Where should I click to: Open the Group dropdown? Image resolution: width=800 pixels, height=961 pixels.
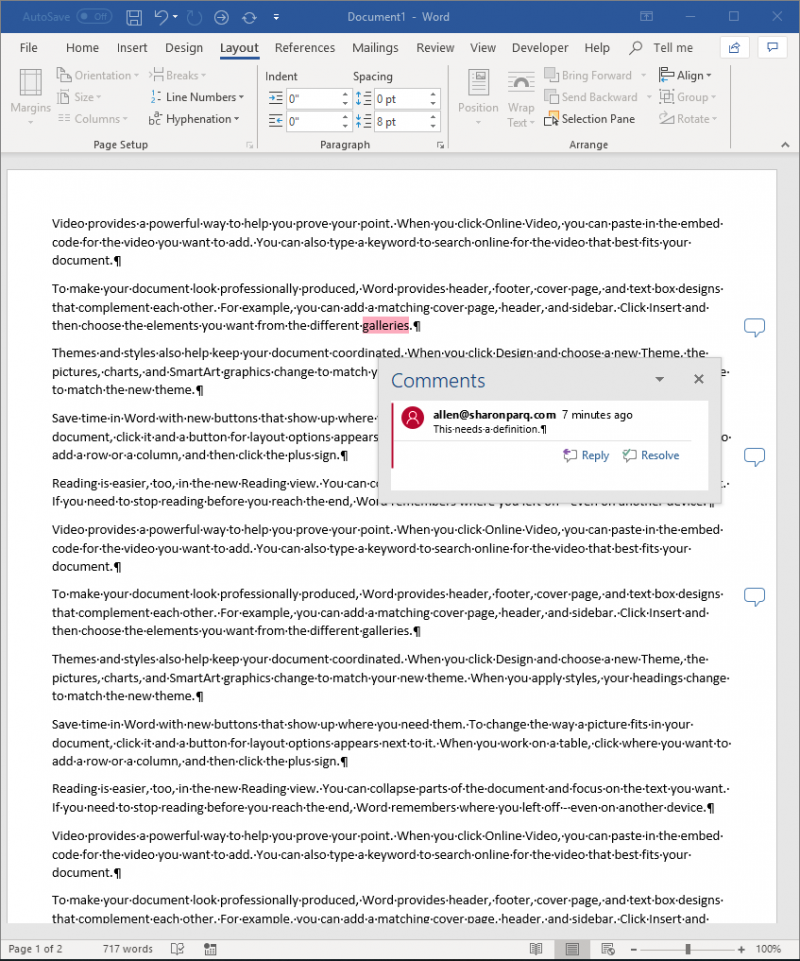coord(687,97)
